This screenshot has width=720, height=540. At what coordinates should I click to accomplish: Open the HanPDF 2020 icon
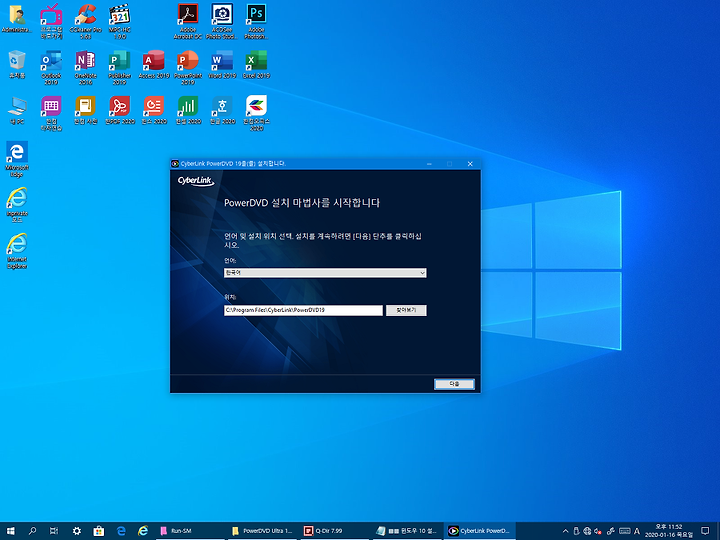click(120, 110)
